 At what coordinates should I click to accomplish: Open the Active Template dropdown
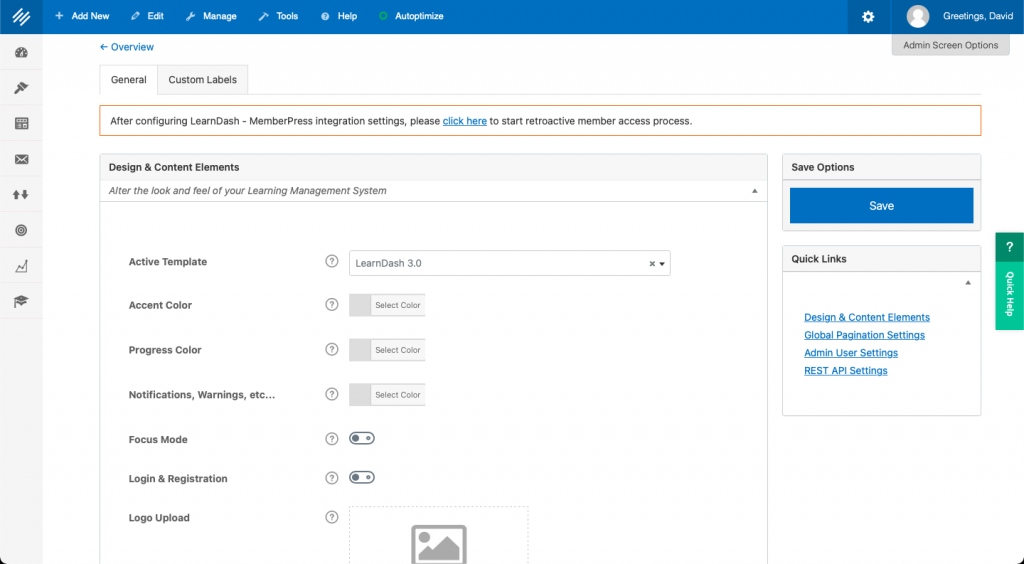[509, 263]
